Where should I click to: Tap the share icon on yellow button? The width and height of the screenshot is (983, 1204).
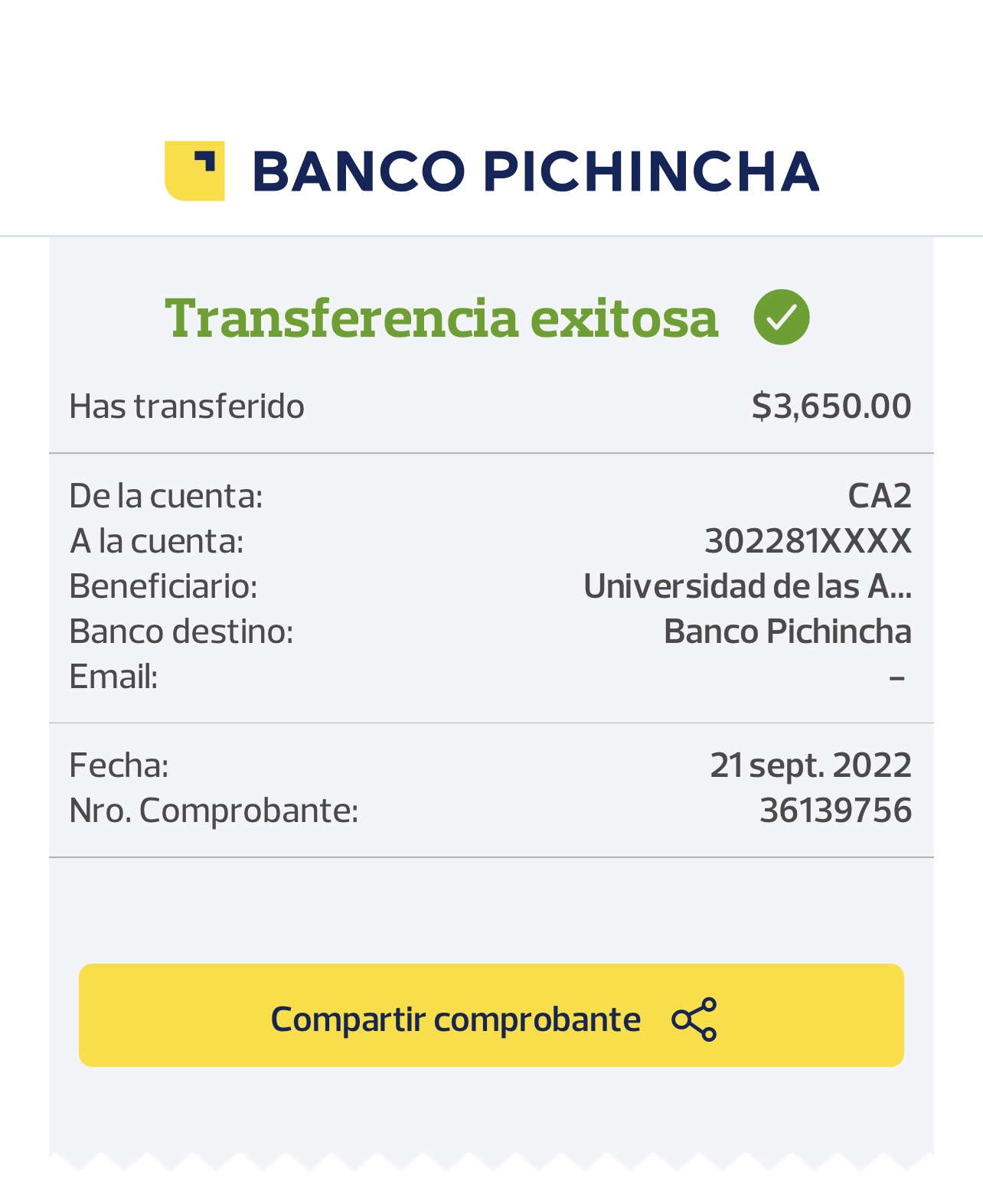(694, 1019)
